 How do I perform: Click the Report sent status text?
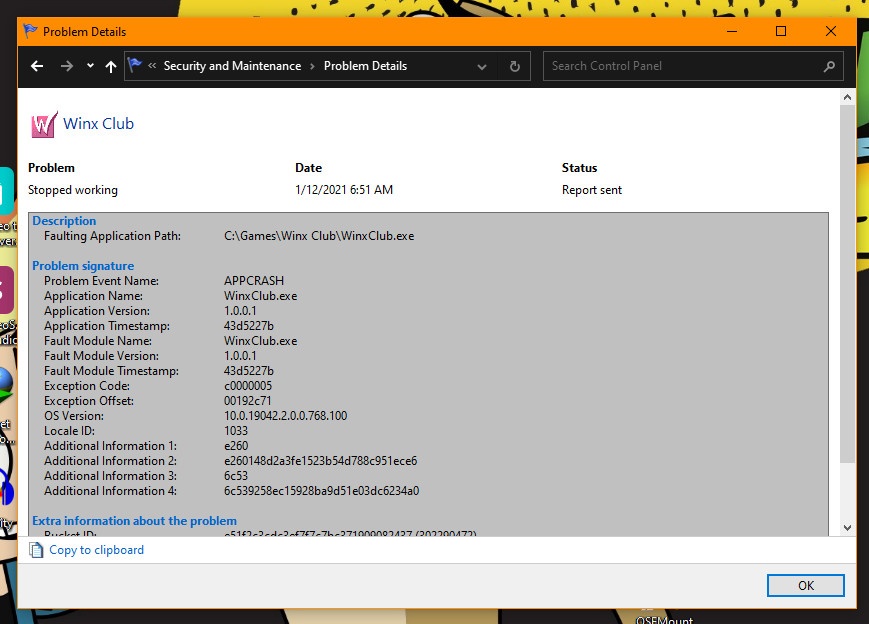point(592,190)
